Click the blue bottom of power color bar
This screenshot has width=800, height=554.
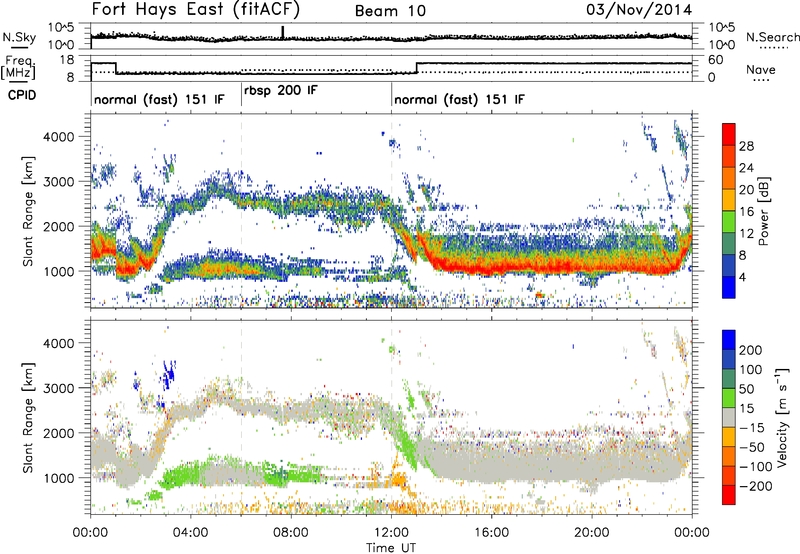click(x=729, y=288)
